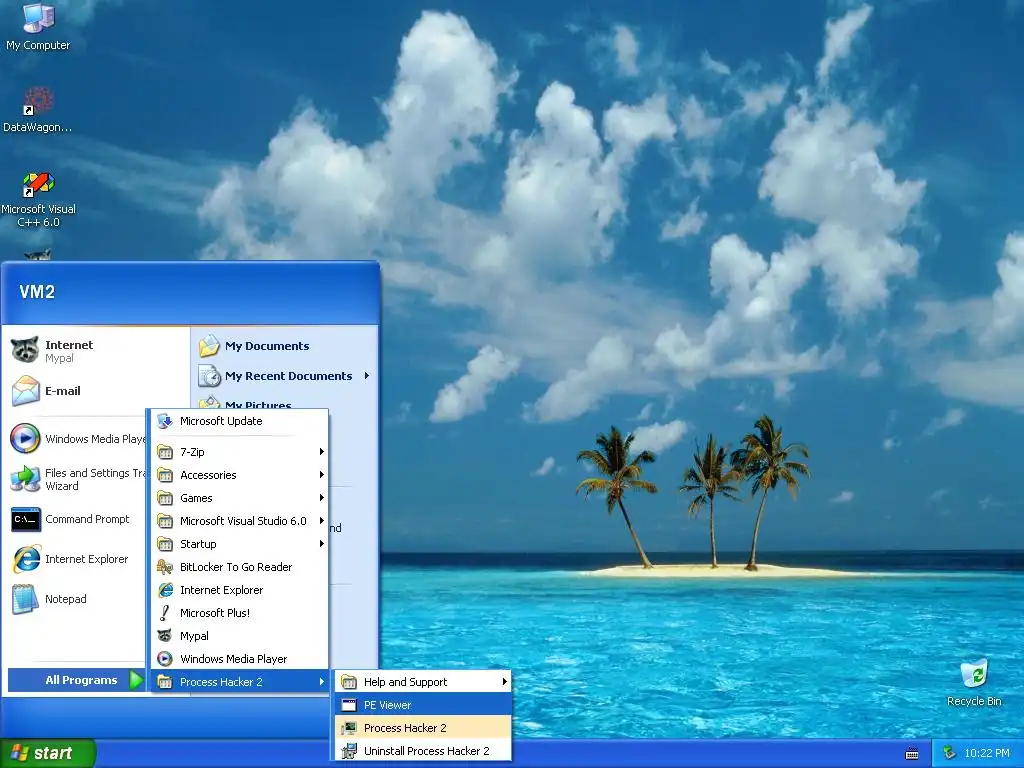Open the DataWagon desktop shortcut icon
This screenshot has width=1024, height=768.
click(38, 101)
